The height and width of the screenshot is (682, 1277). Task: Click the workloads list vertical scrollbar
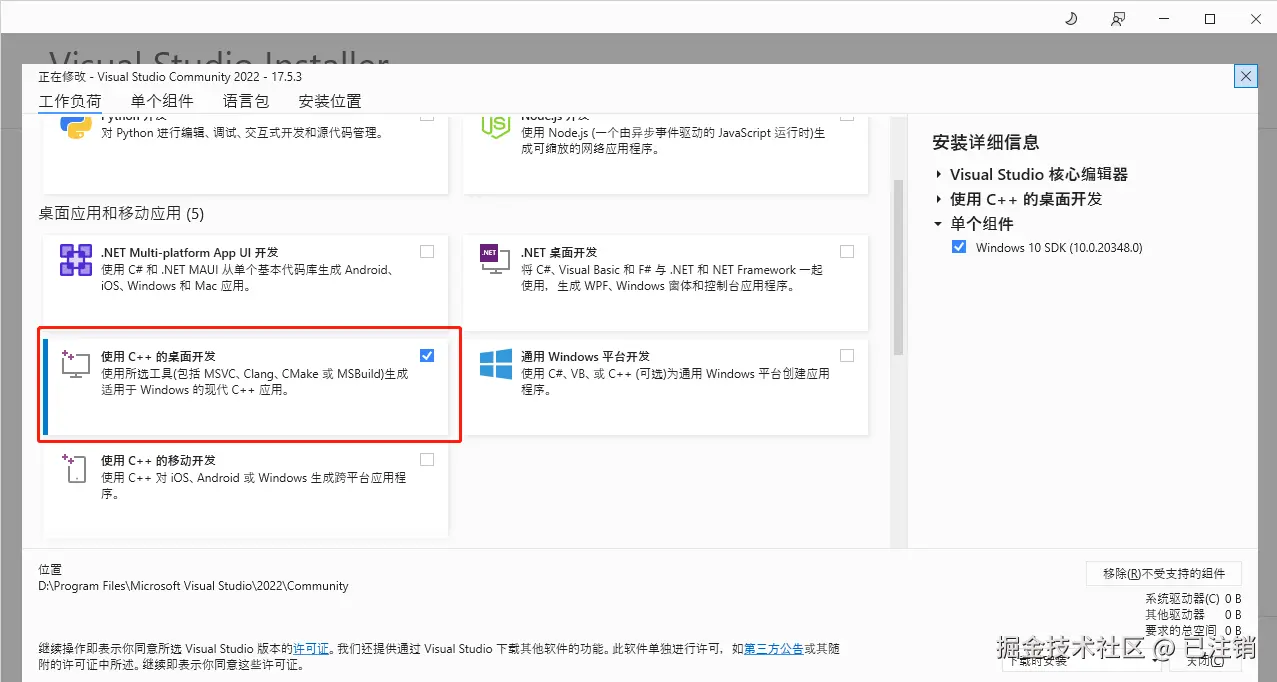click(x=898, y=267)
